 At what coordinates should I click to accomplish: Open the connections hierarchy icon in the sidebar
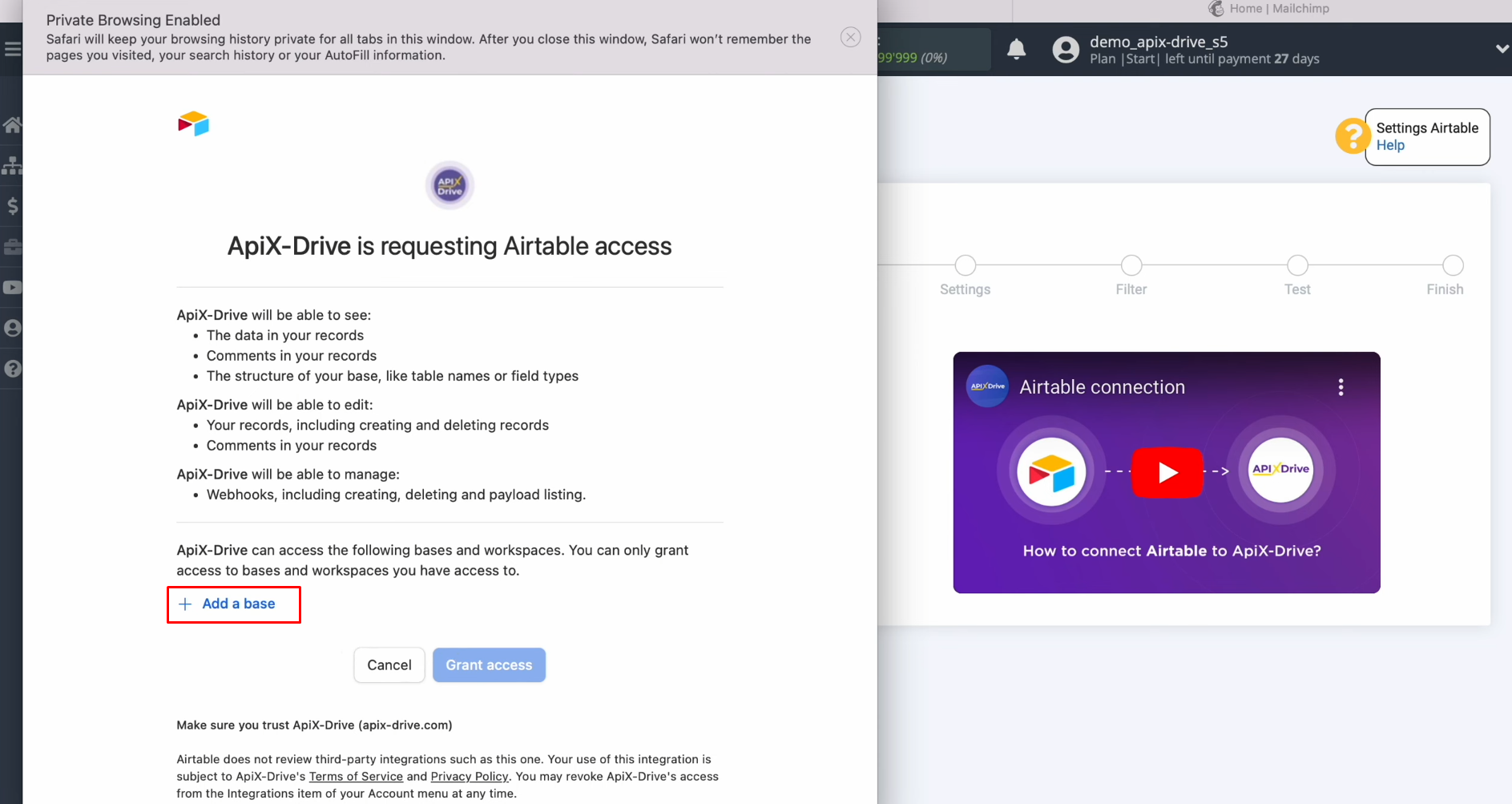(12, 165)
